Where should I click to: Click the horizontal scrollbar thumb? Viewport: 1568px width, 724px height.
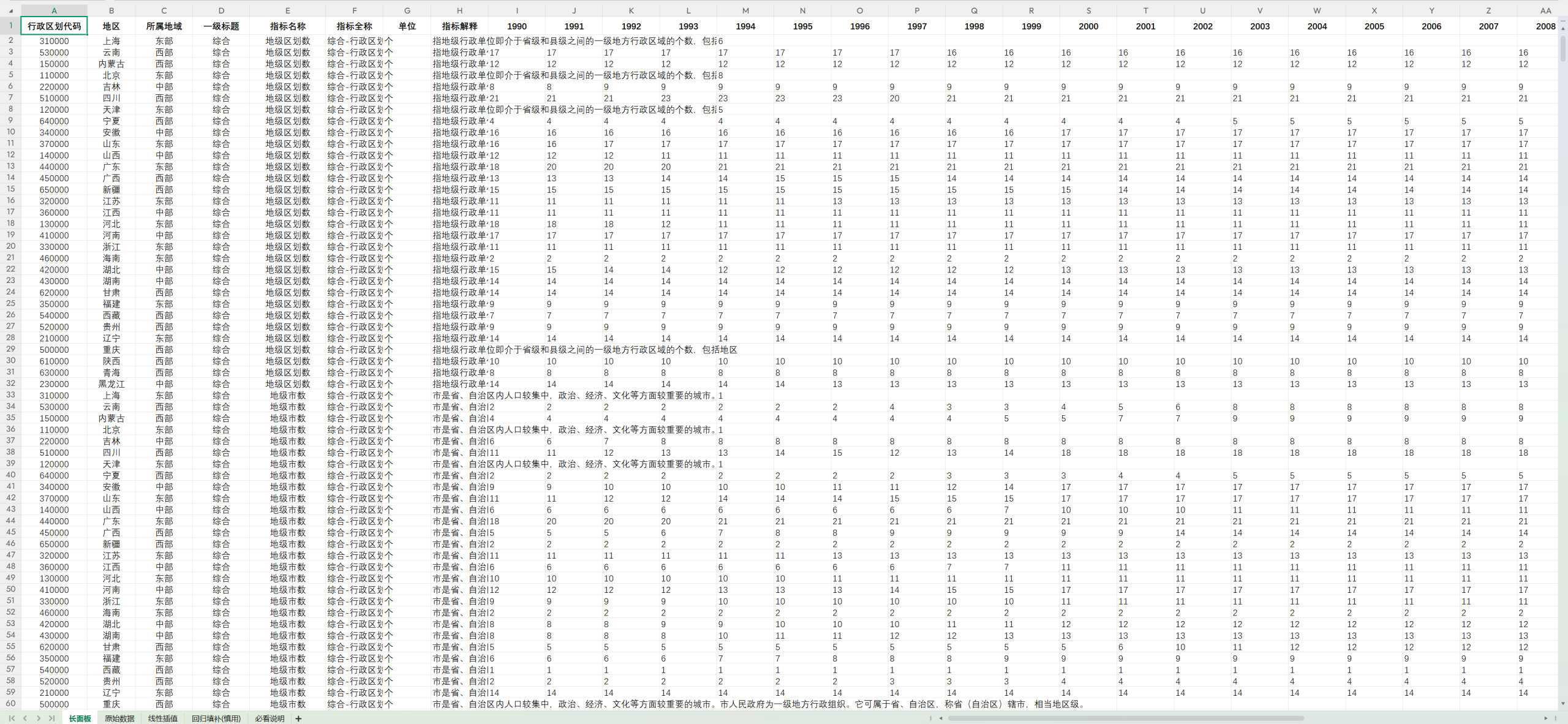coord(1126,718)
